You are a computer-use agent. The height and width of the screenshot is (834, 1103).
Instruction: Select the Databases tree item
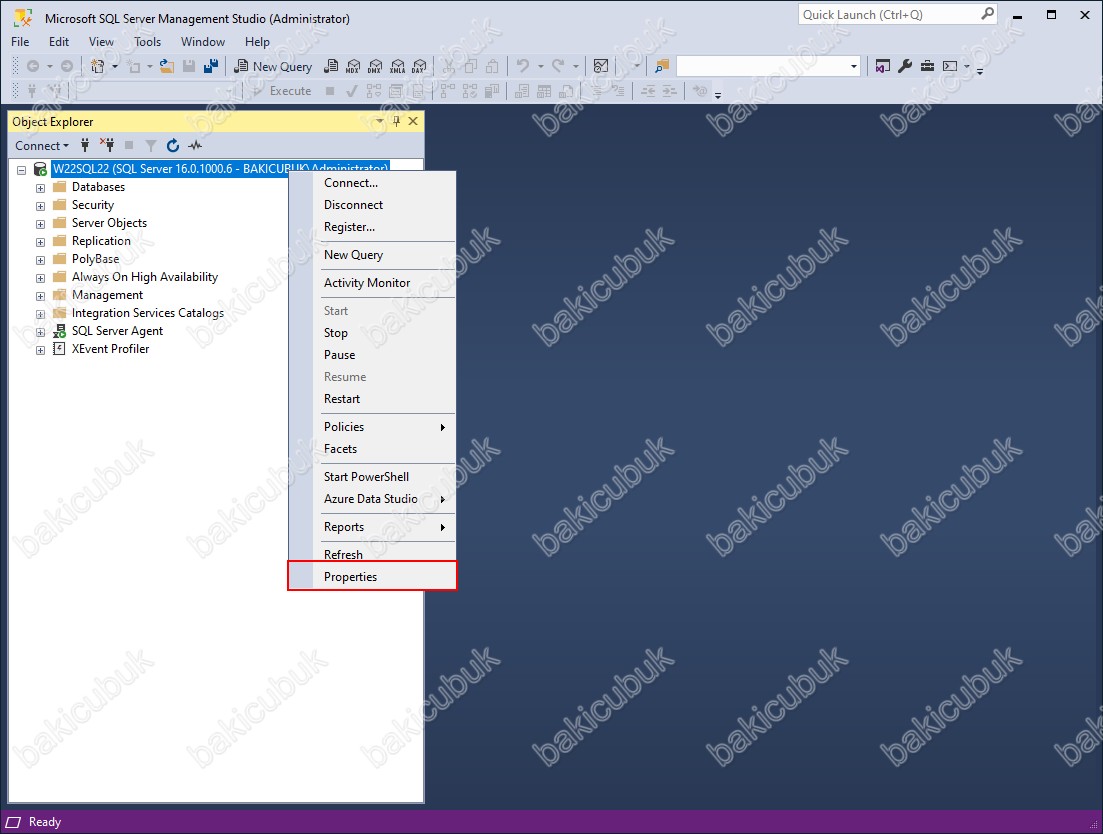pyautogui.click(x=98, y=187)
